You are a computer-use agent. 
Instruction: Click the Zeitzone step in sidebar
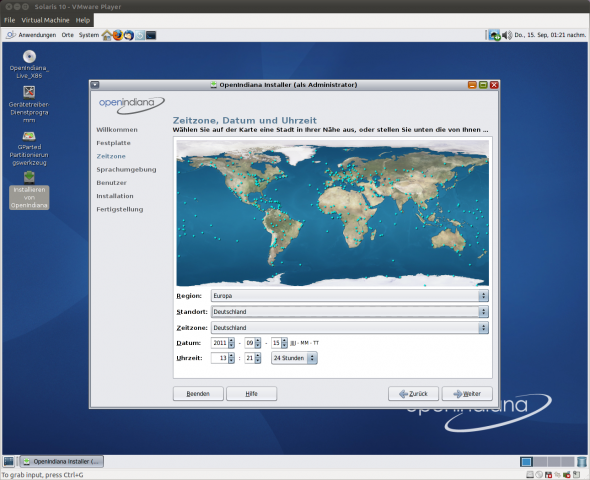pos(111,156)
